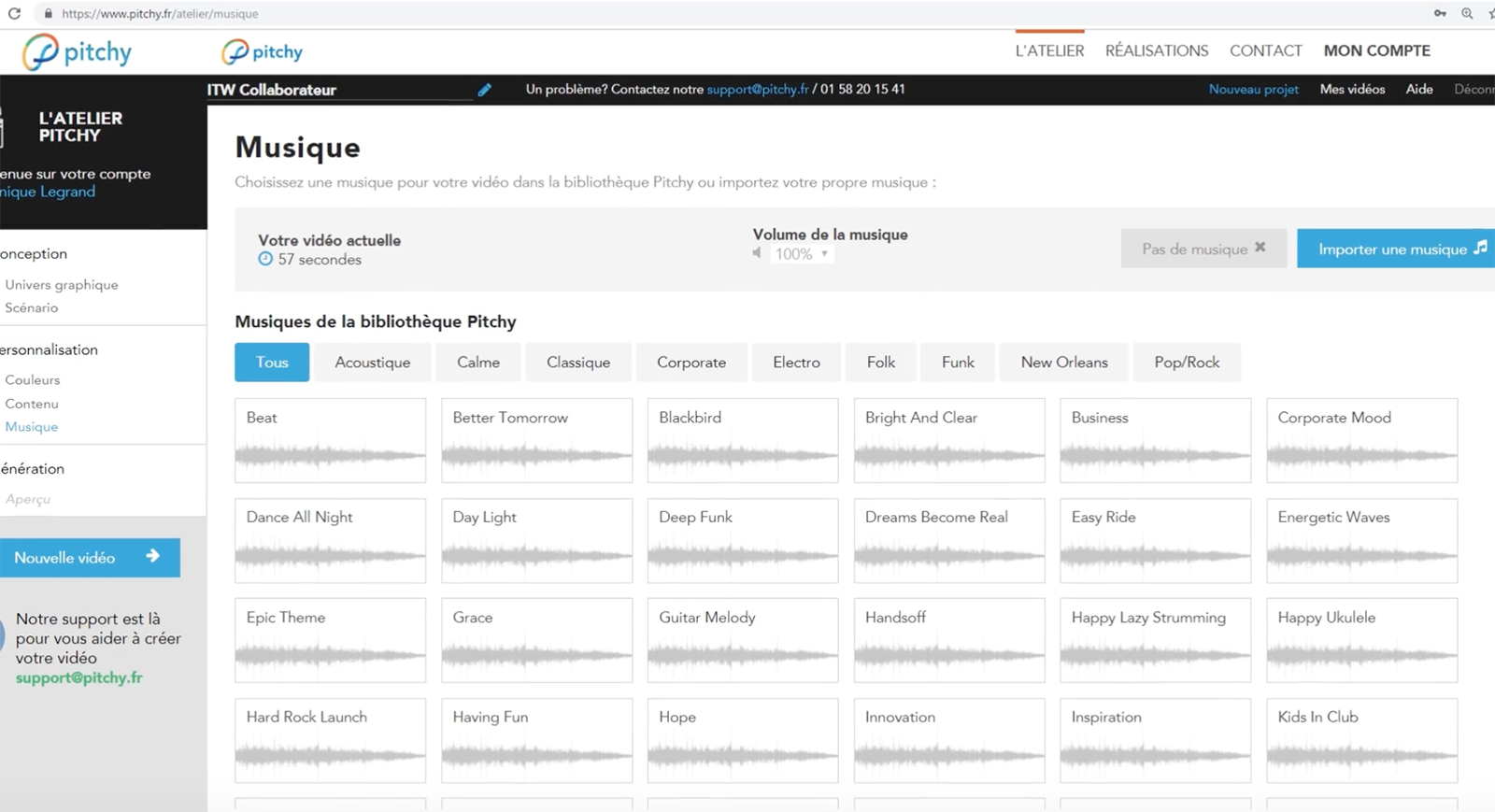The image size is (1495, 812).
Task: Open Aide link in black bar
Action: click(1419, 89)
